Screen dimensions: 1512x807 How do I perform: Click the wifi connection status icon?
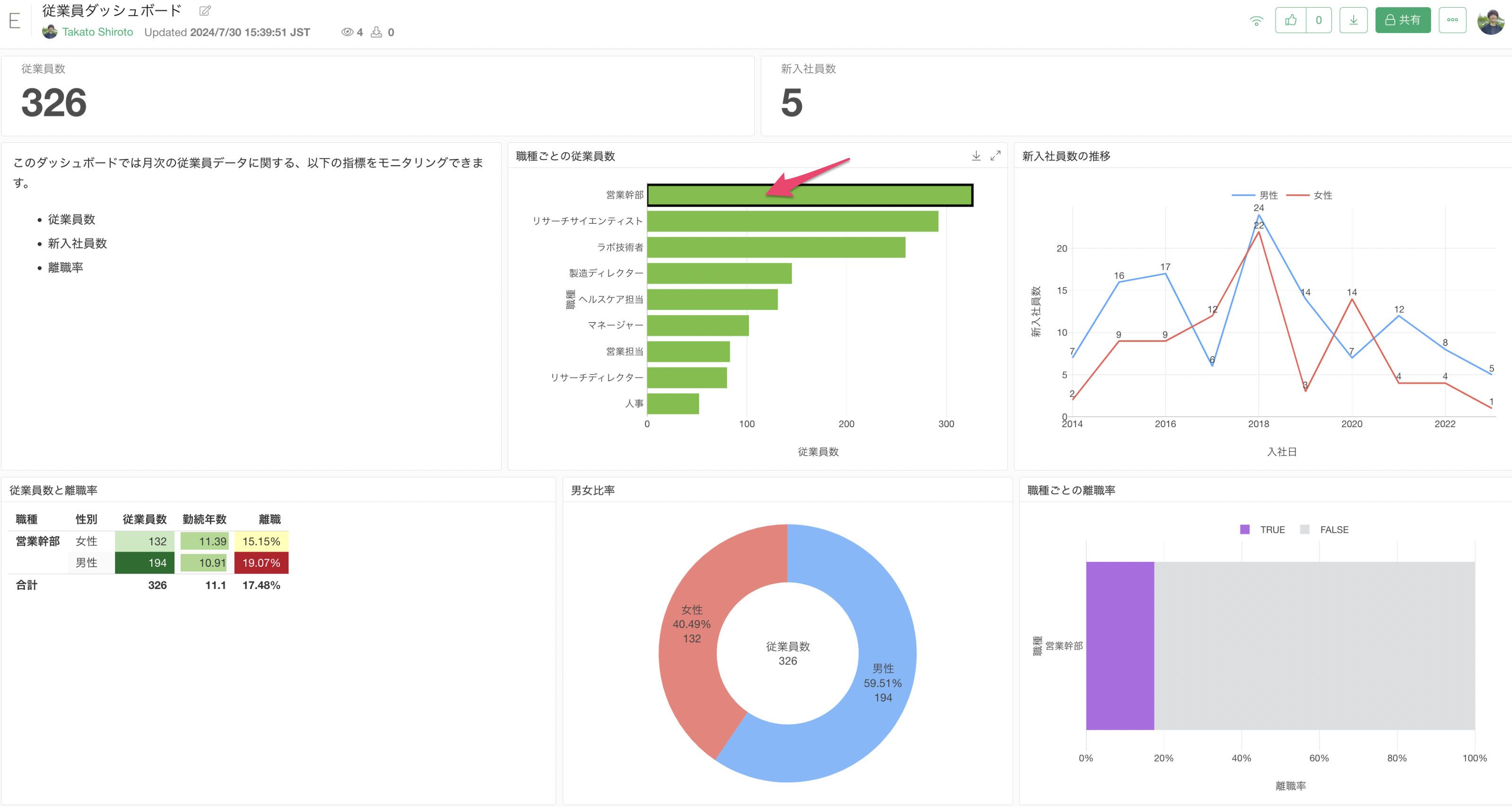click(x=1256, y=20)
